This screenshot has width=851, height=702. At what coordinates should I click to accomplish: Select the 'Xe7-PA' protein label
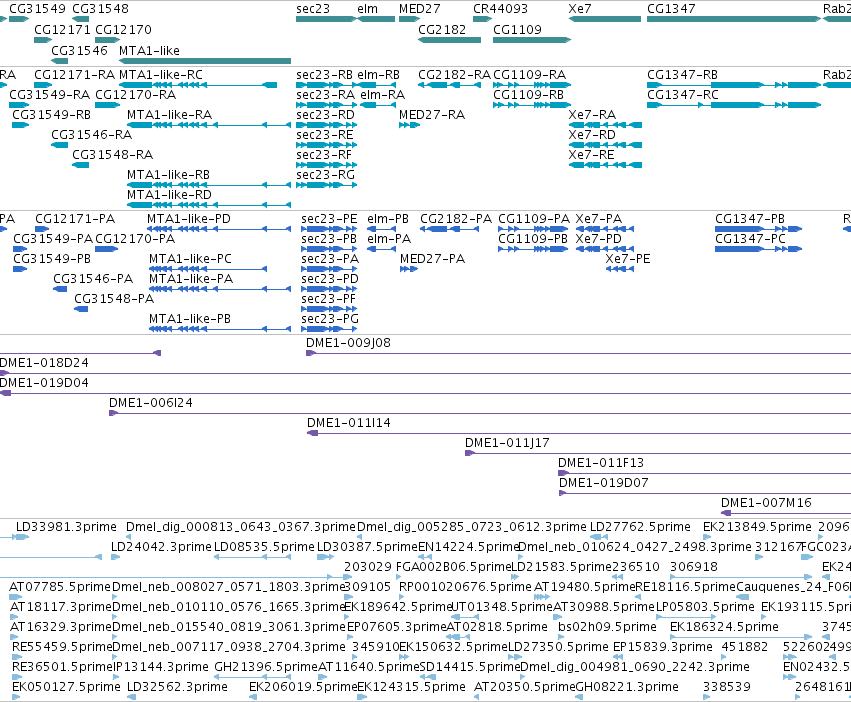(599, 219)
